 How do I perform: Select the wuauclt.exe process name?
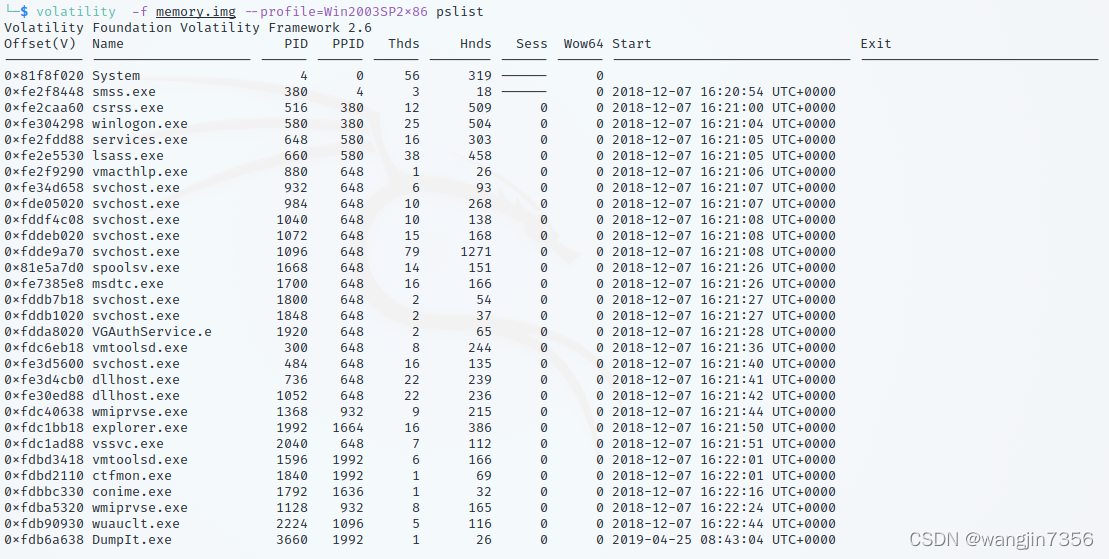point(136,524)
